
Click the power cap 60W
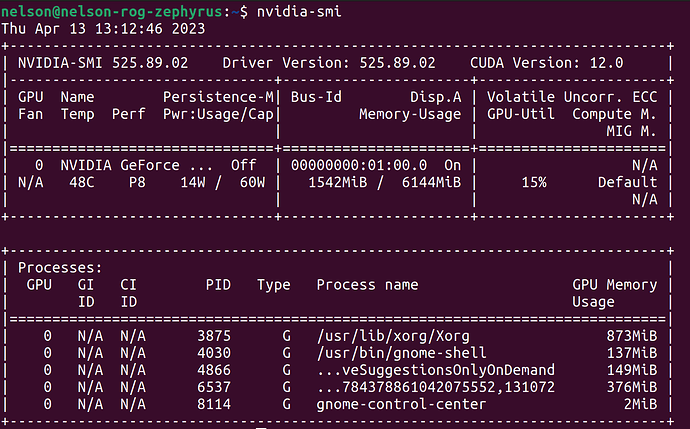click(252, 182)
